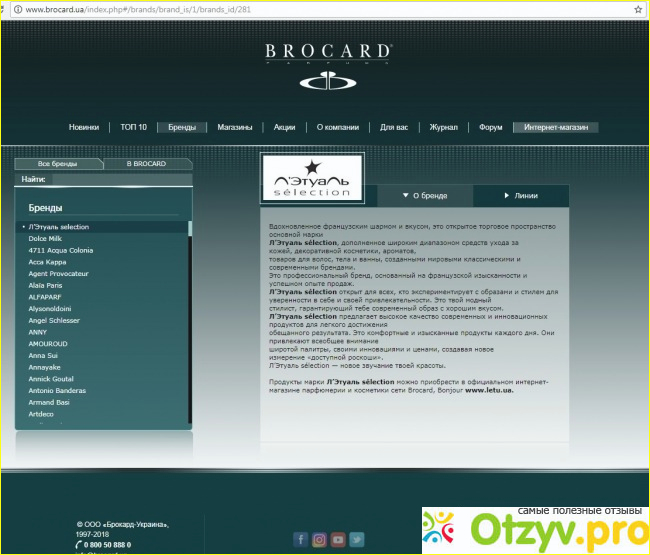This screenshot has height=555, width=650.
Task: Open the Facebook social icon
Action: pyautogui.click(x=300, y=539)
